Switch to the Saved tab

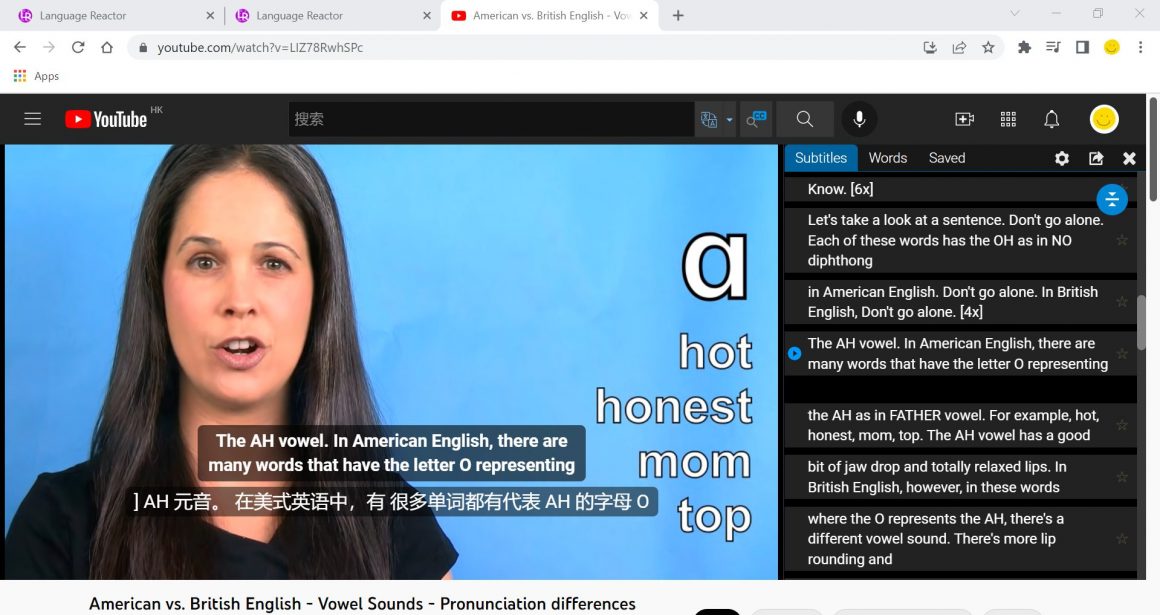[x=946, y=158]
